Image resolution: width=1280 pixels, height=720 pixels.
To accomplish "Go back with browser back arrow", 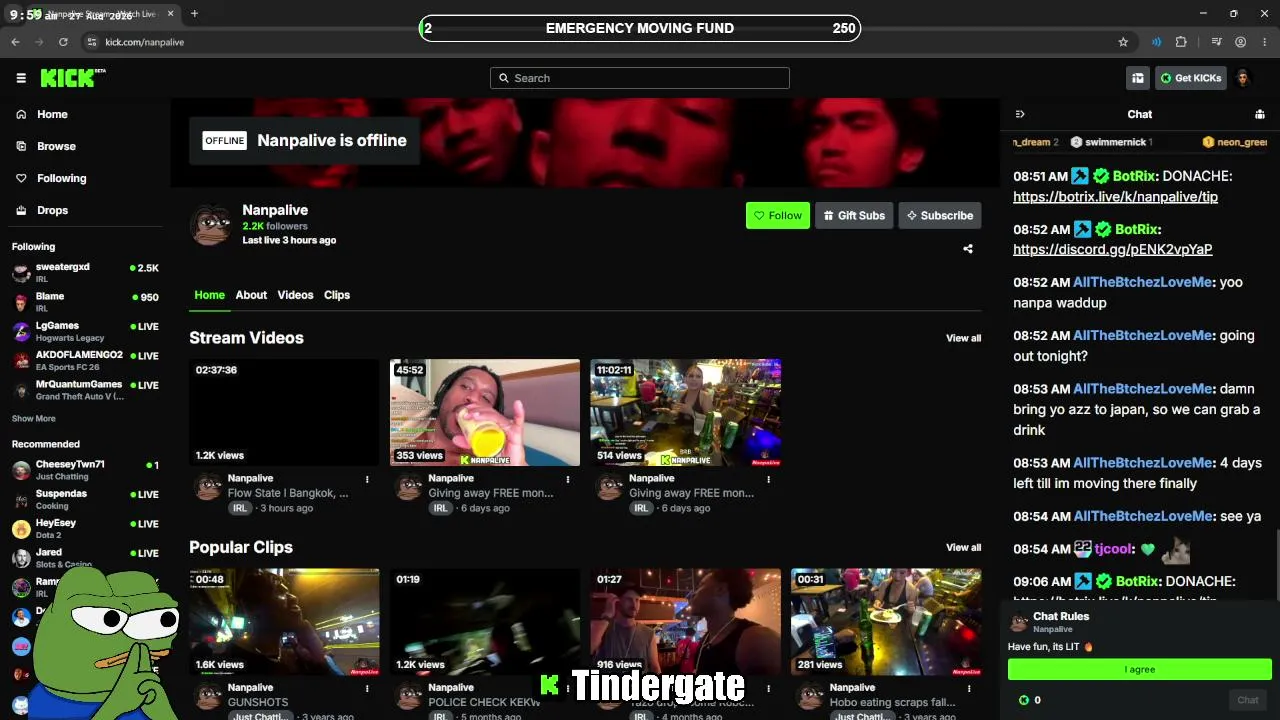I will coord(15,42).
